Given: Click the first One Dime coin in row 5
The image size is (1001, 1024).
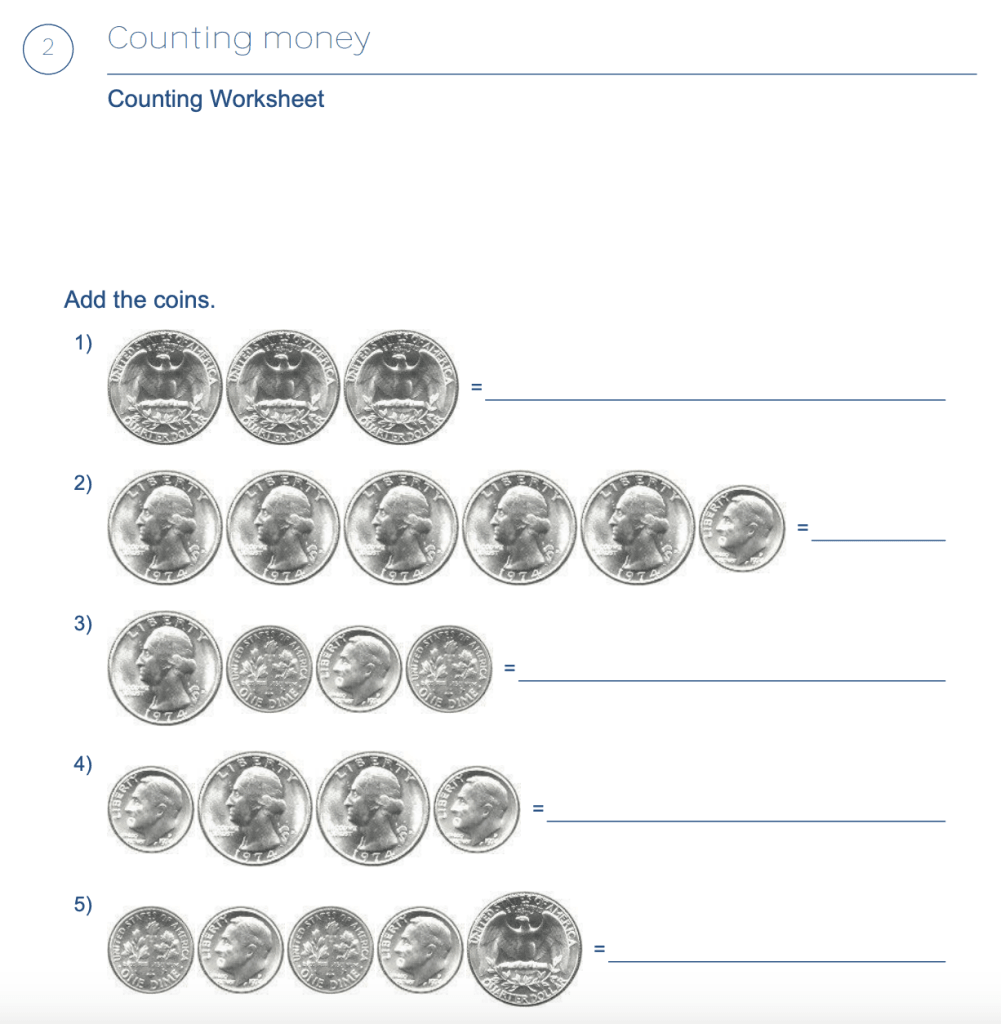Looking at the screenshot, I should 151,950.
